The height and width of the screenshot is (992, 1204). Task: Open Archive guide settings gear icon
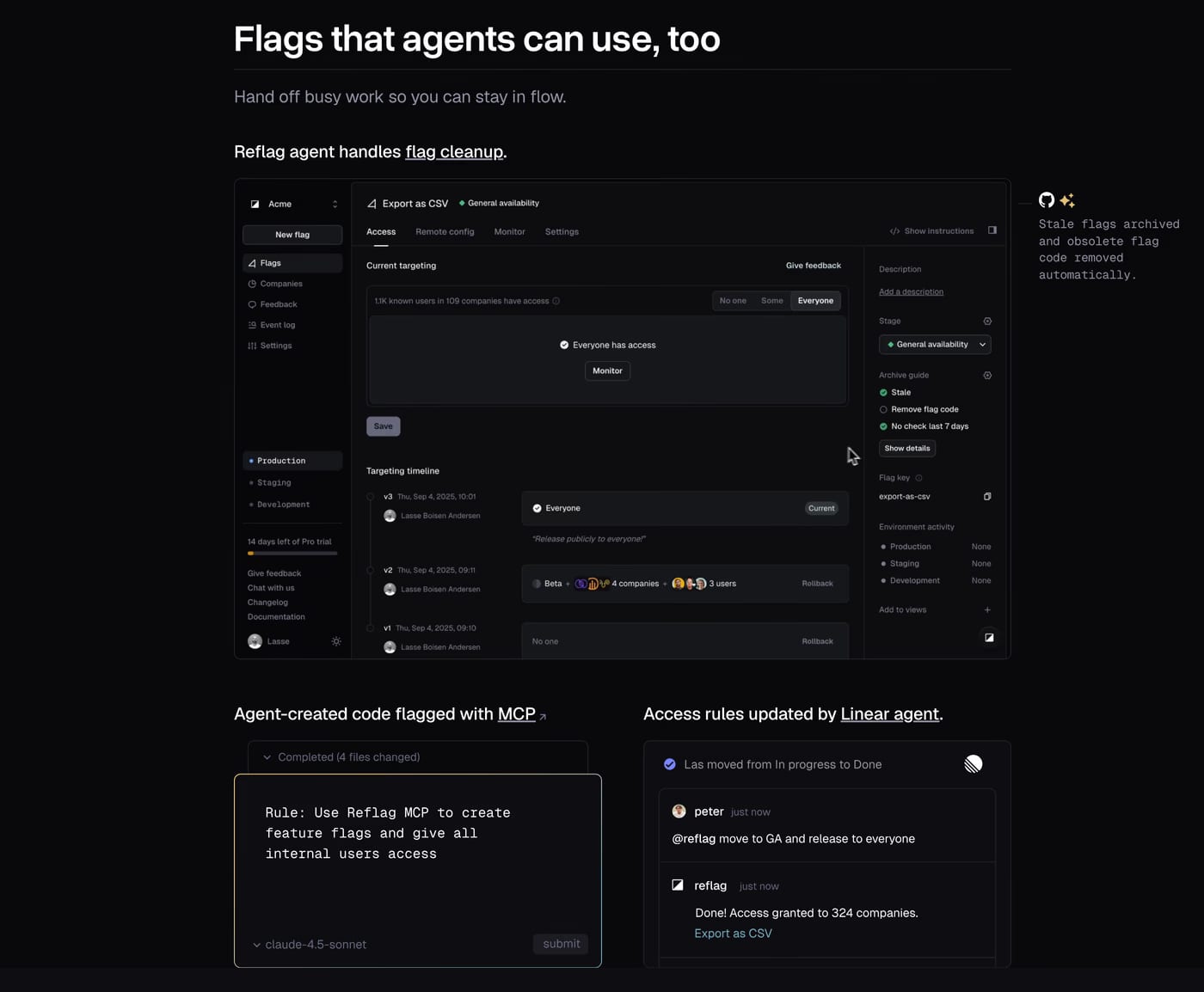coord(987,376)
